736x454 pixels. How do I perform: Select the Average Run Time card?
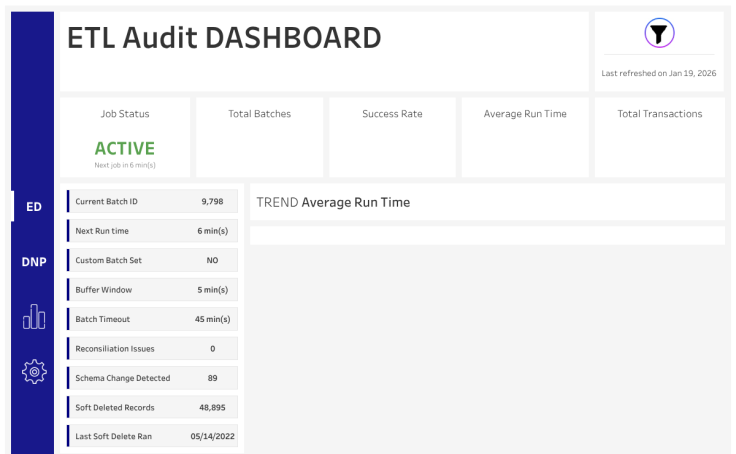click(525, 137)
